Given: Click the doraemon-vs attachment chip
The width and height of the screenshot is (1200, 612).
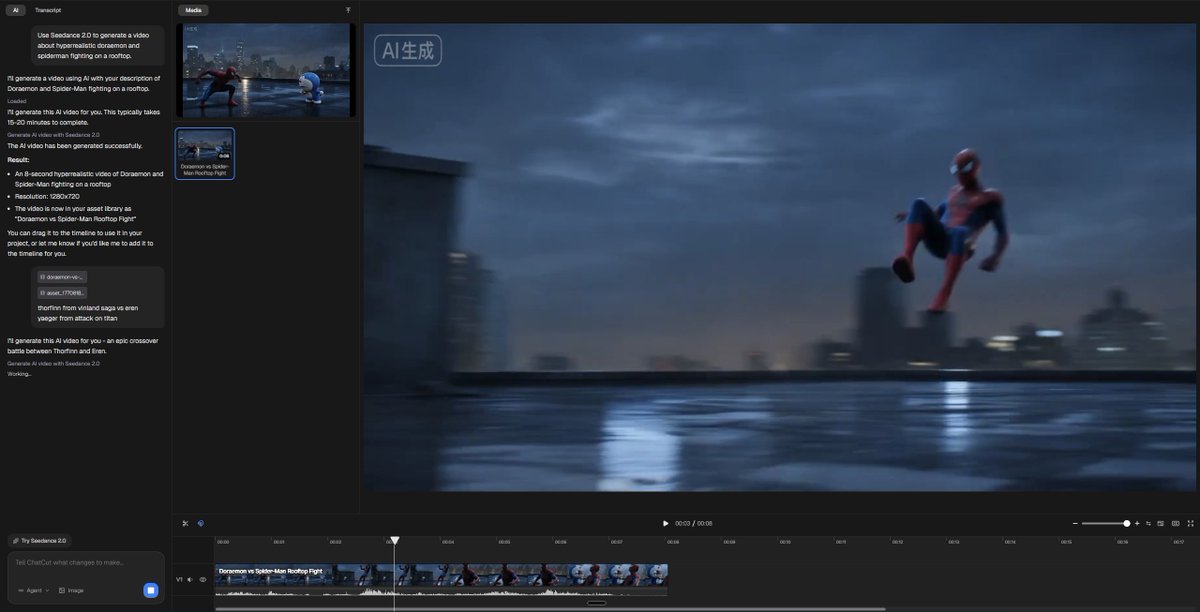Looking at the screenshot, I should [62, 277].
